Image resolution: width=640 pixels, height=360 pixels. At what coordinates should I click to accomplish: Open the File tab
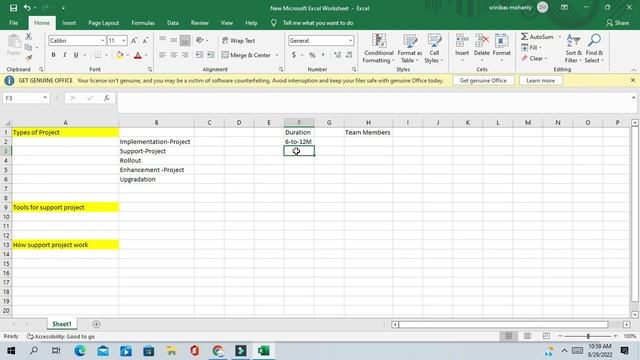click(13, 23)
